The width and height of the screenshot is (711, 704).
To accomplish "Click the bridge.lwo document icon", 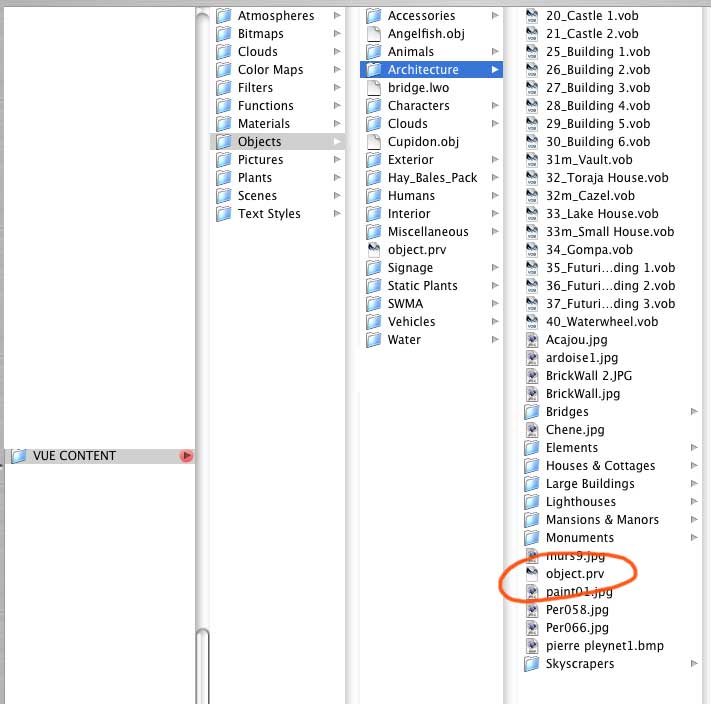I will (374, 87).
